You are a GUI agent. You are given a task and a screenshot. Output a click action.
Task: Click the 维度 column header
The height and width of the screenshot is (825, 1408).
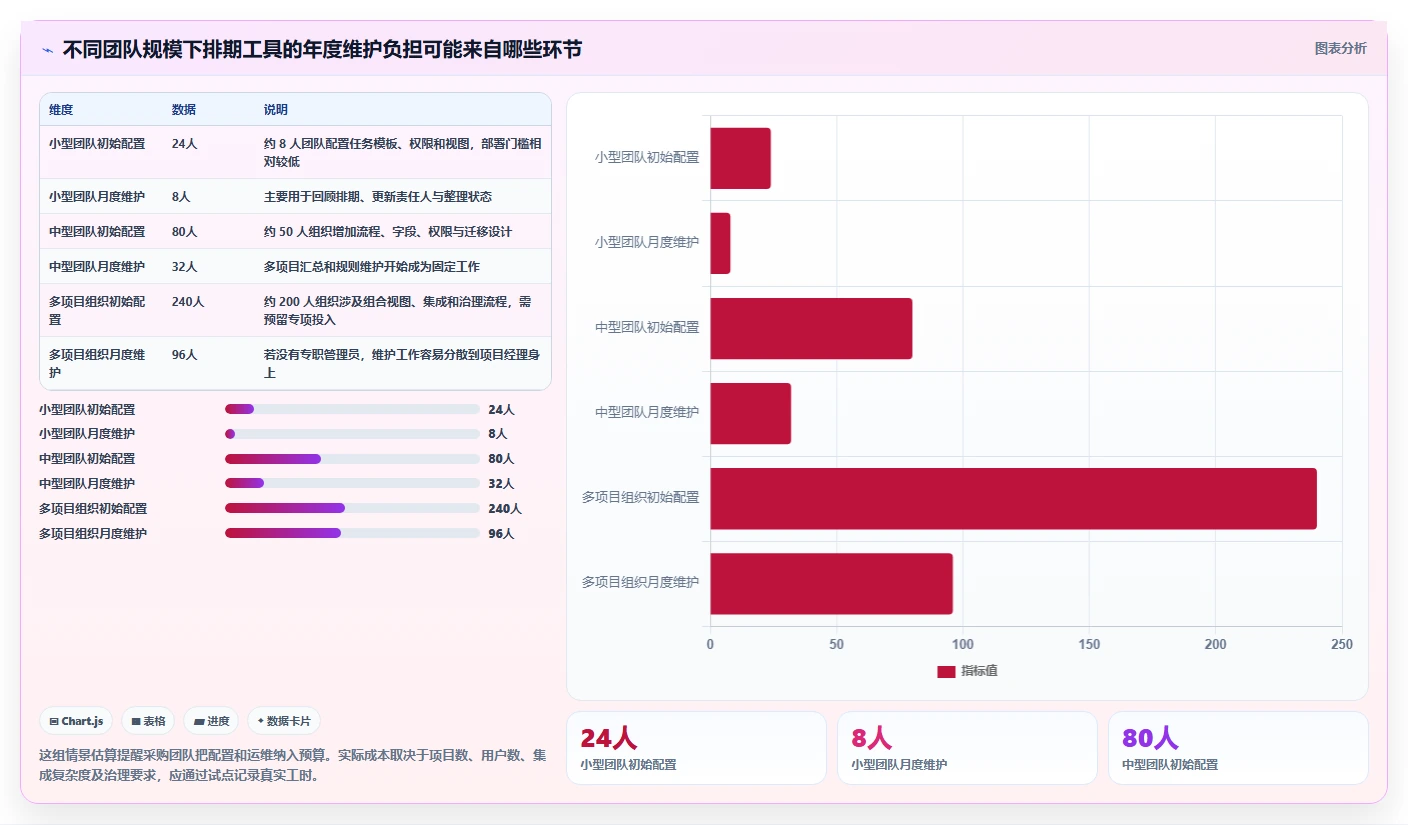click(x=61, y=110)
